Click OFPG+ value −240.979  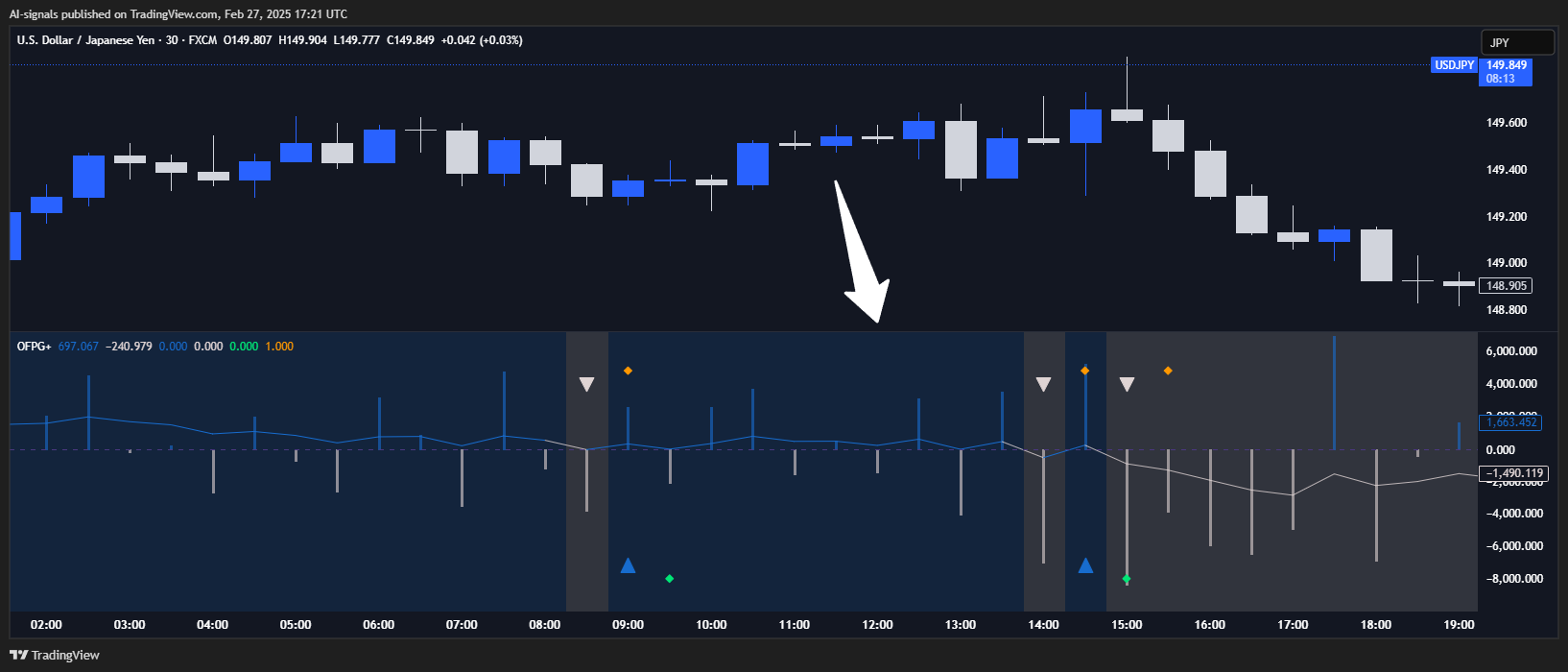click(128, 347)
